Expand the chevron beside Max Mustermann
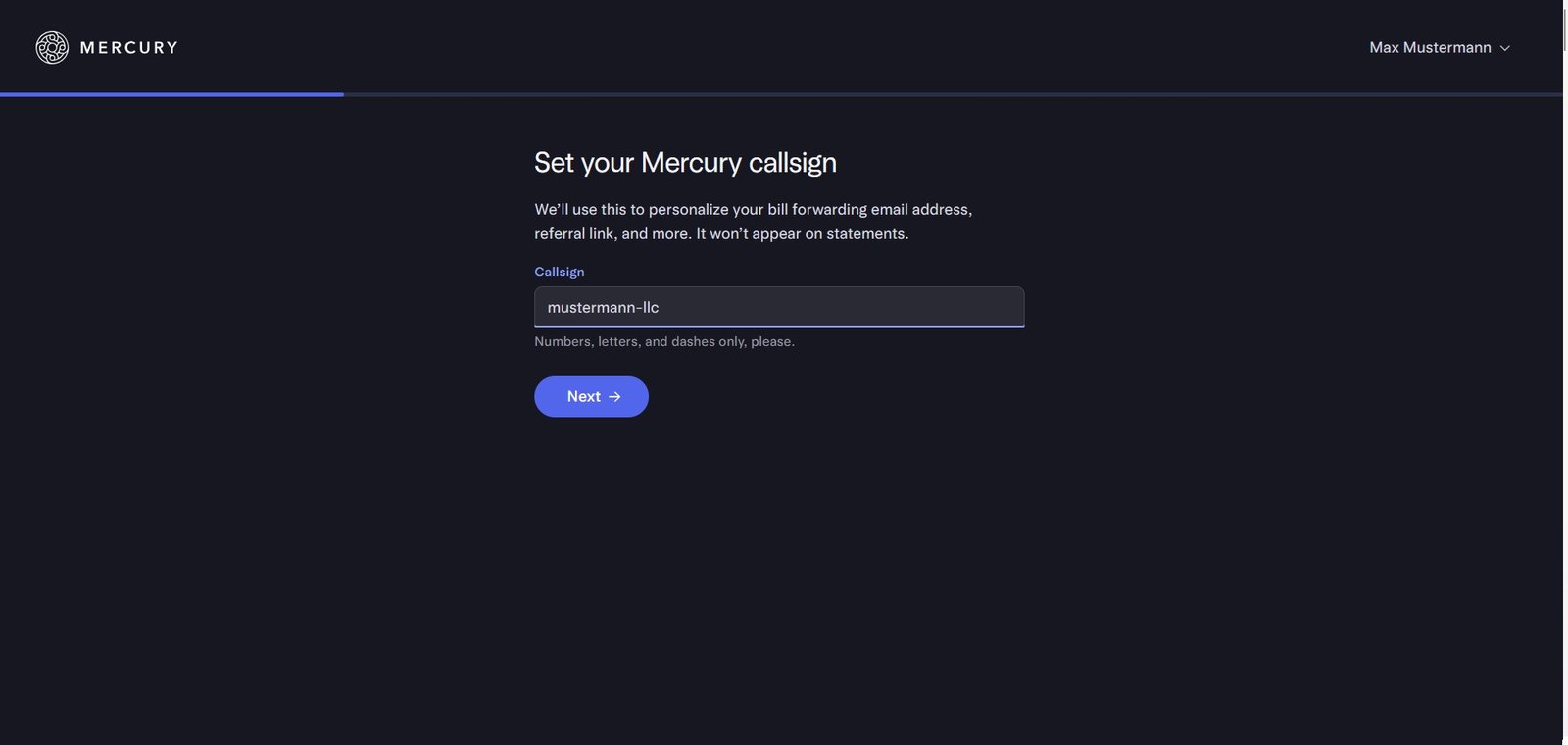The width and height of the screenshot is (1568, 745). tap(1505, 48)
